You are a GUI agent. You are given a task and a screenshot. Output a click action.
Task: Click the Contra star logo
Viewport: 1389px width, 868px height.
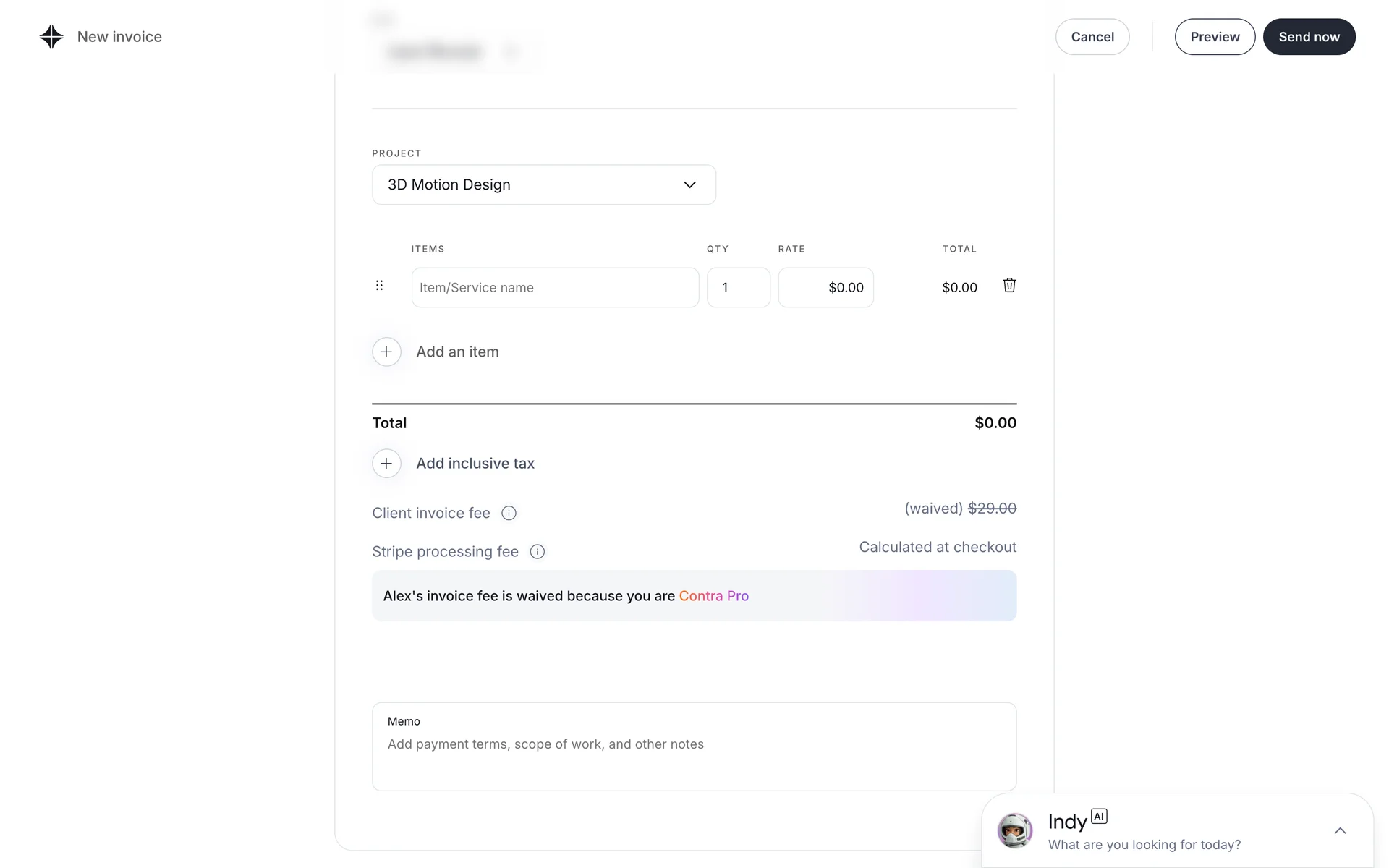[51, 37]
